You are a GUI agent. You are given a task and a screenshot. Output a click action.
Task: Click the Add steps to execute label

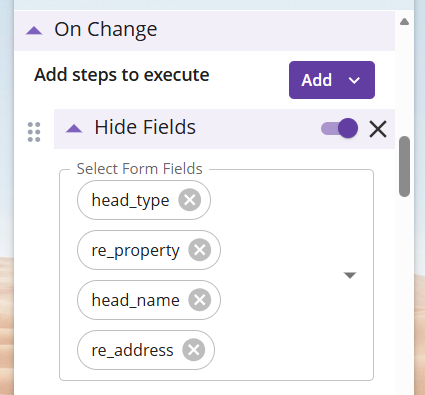click(x=122, y=75)
